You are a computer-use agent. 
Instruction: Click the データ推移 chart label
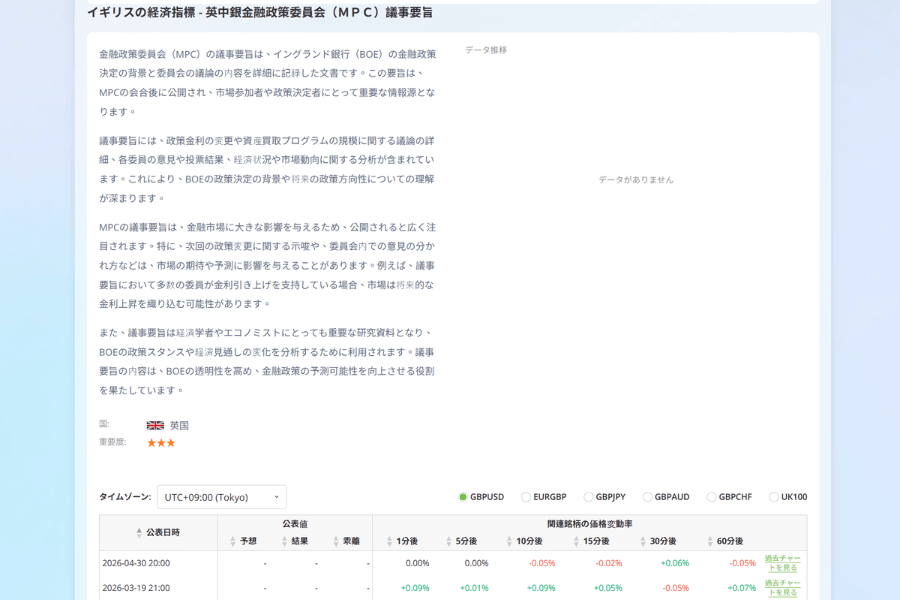(486, 50)
